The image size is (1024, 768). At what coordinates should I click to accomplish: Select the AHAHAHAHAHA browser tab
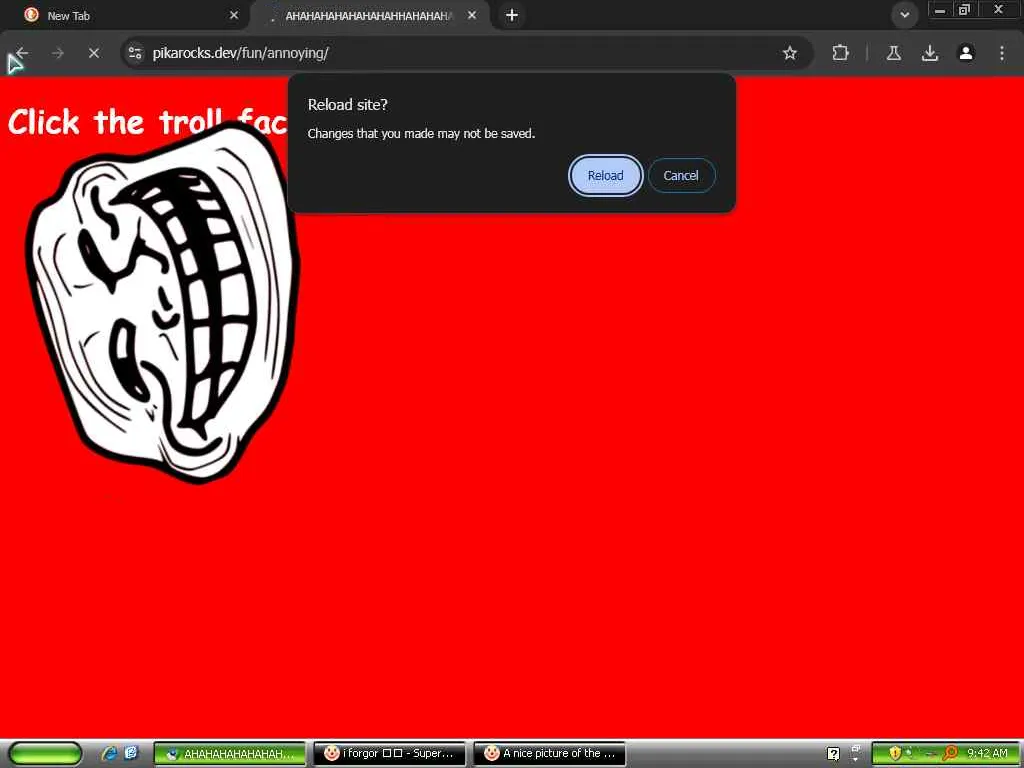coord(370,15)
